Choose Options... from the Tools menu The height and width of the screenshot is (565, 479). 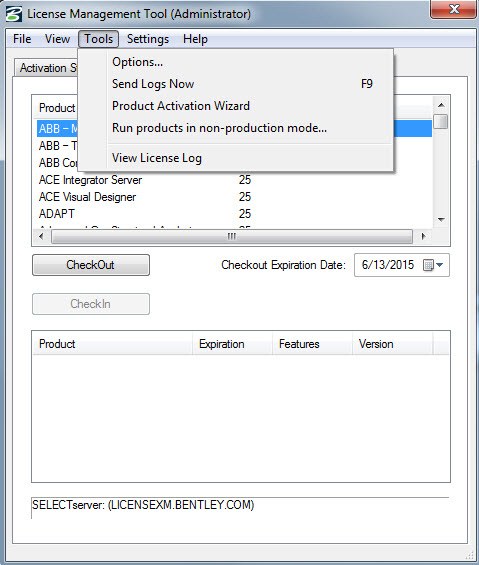(x=236, y=62)
